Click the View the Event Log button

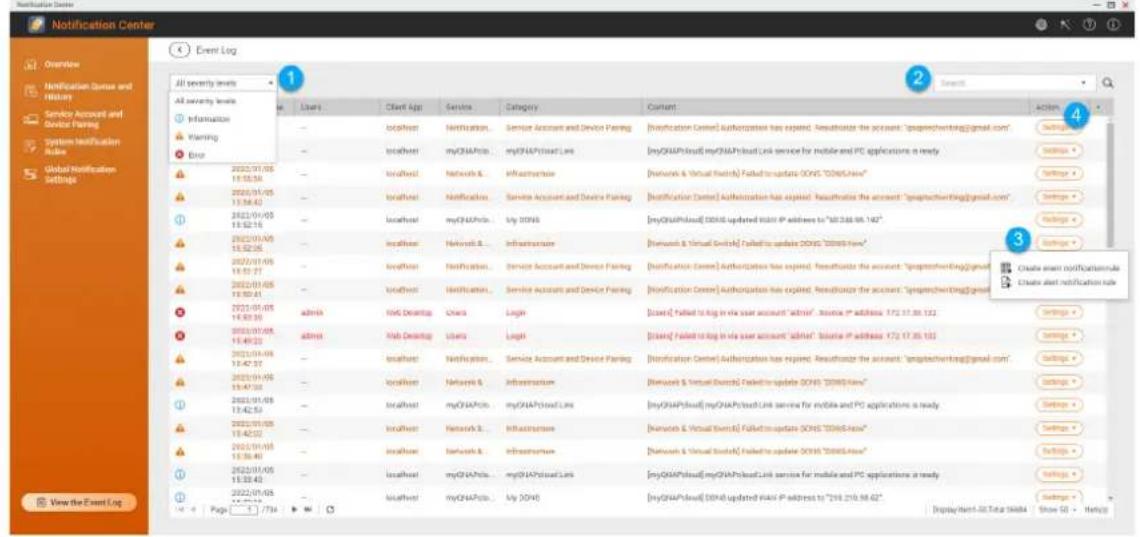79,502
